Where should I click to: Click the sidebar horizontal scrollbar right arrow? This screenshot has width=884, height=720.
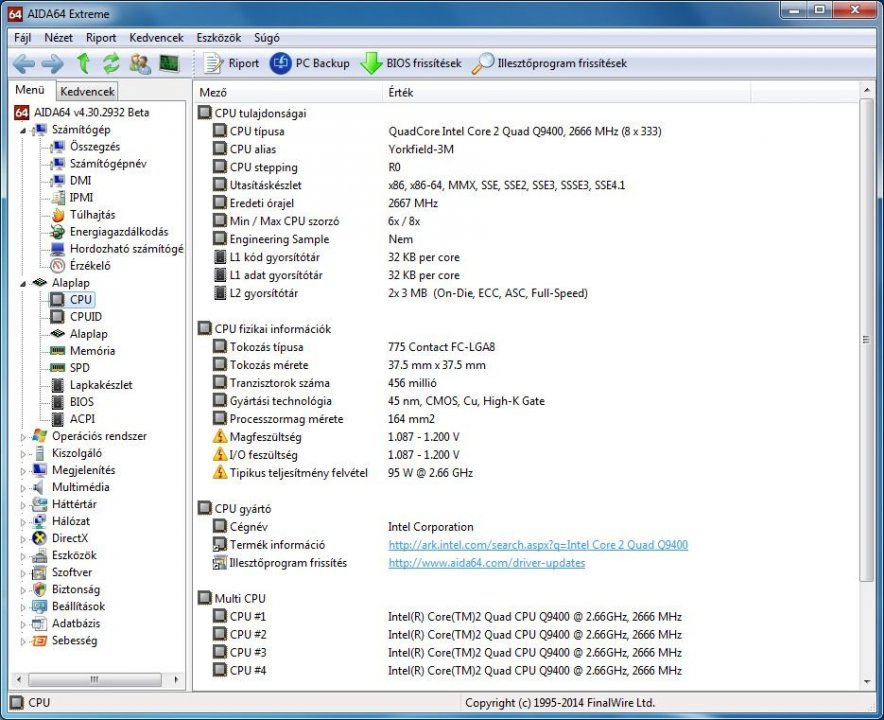(x=177, y=679)
